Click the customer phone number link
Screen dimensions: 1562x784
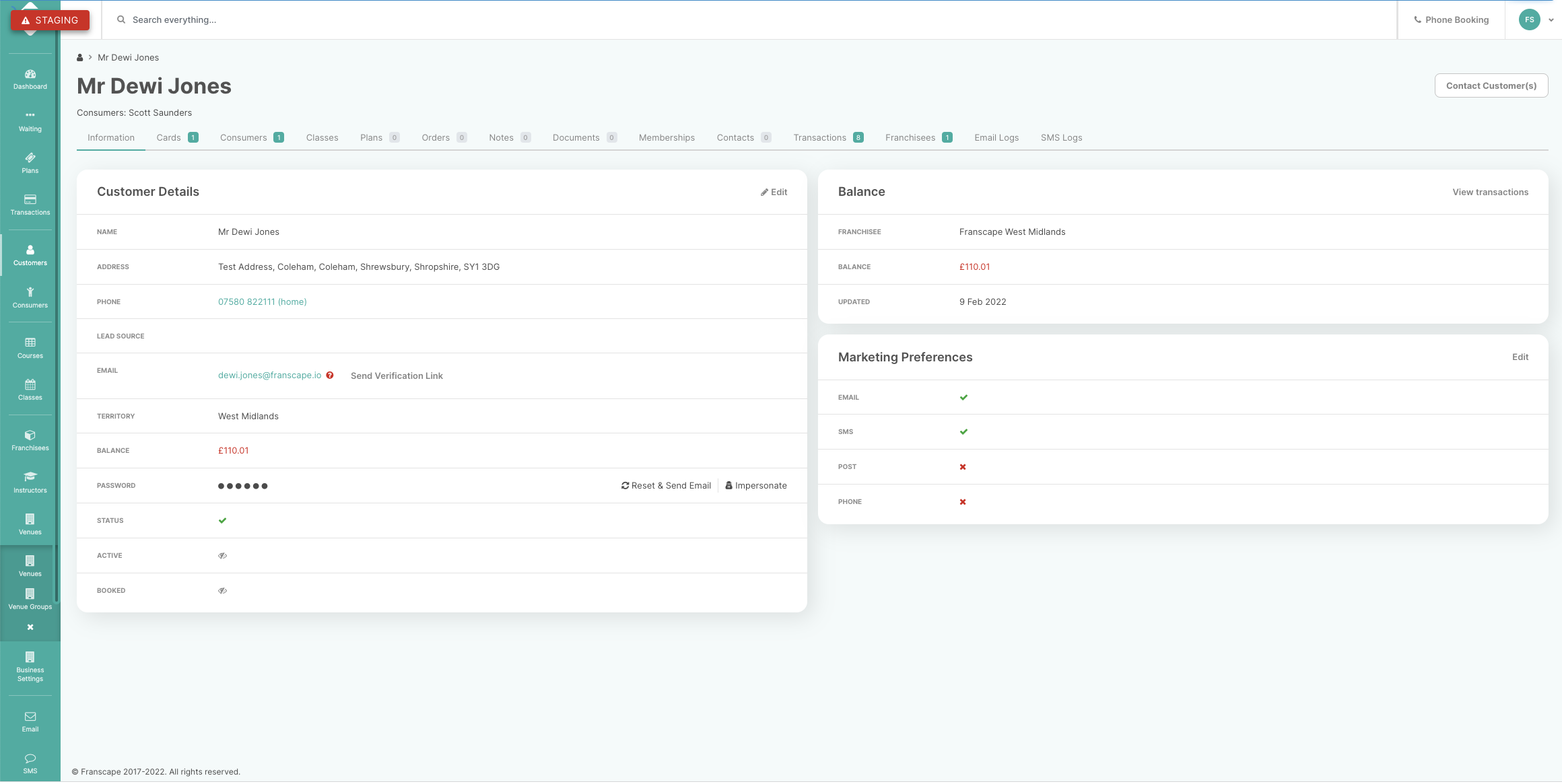tap(262, 301)
